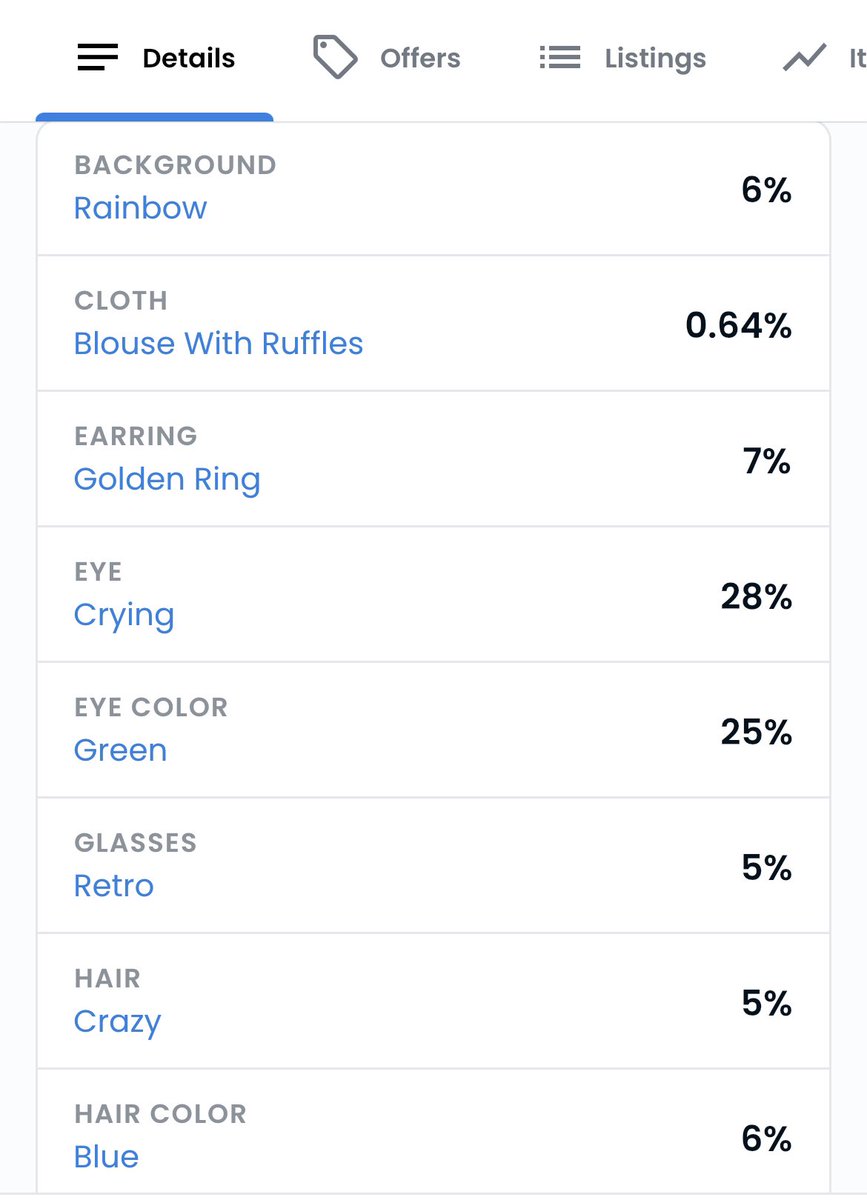Screen dimensions: 867x1200
Task: Click the Details hamburger lines icon
Action: [x=98, y=58]
